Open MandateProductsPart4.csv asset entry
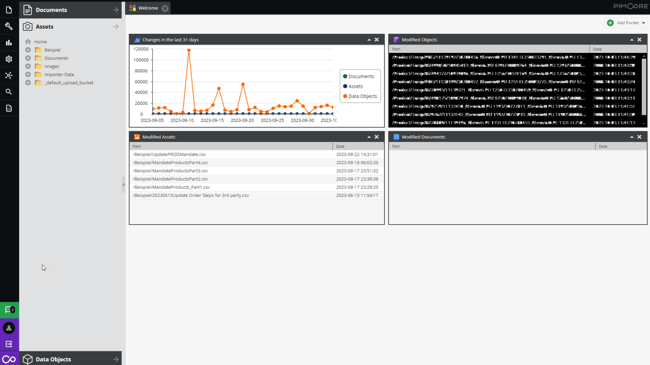Image resolution: width=650 pixels, height=365 pixels. click(170, 163)
